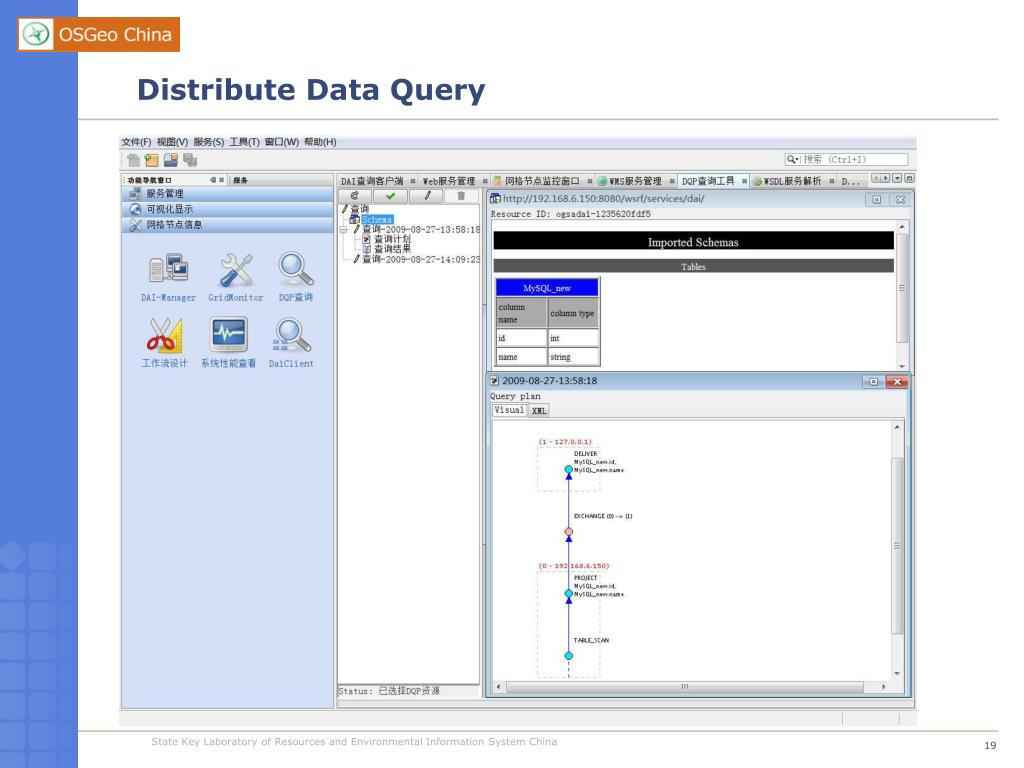Screen dimensions: 1024x768
Task: Click tab scroll-right arrow in editor tab bar
Action: click(886, 178)
